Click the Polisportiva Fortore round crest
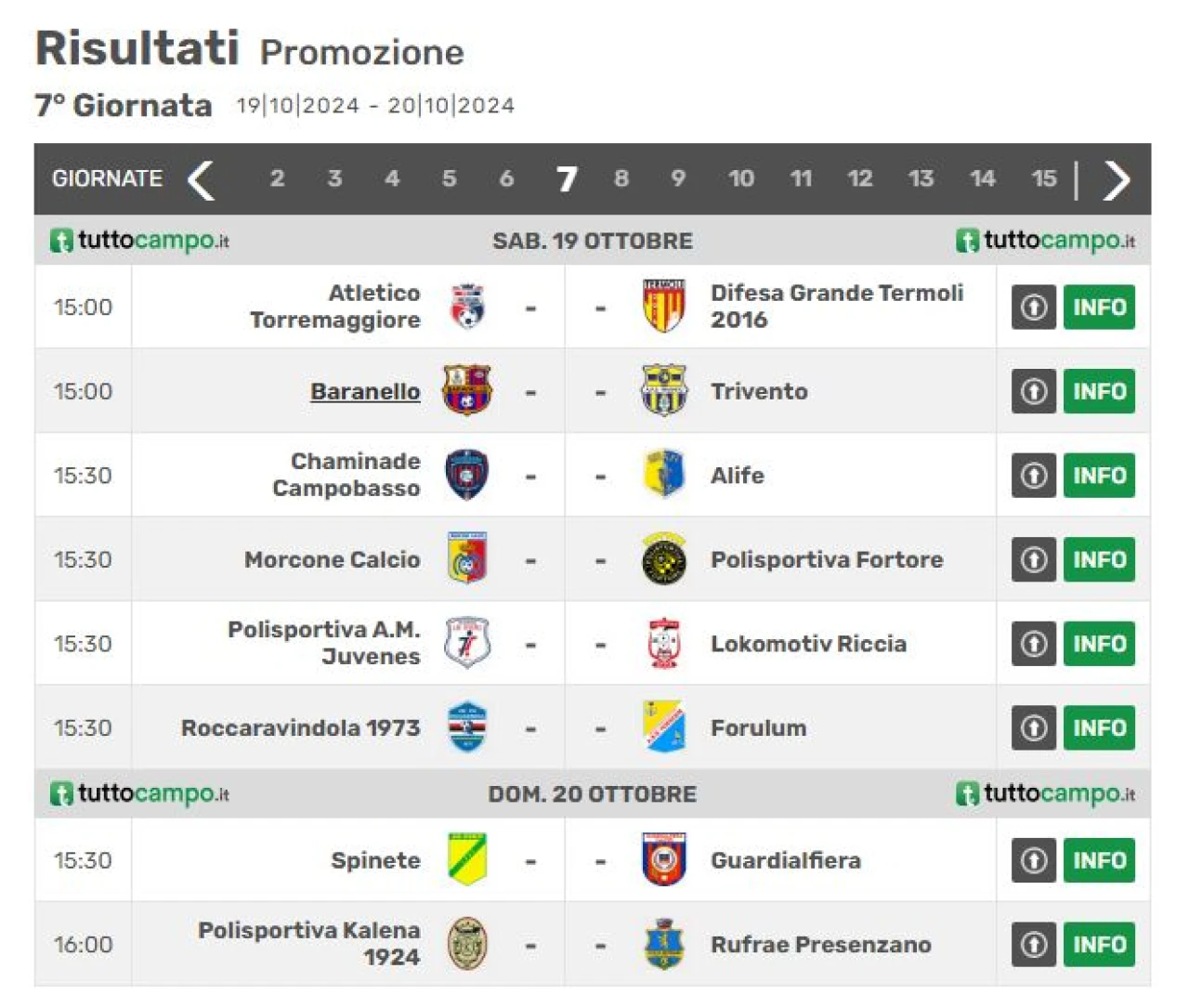1189x1008 pixels. [663, 559]
